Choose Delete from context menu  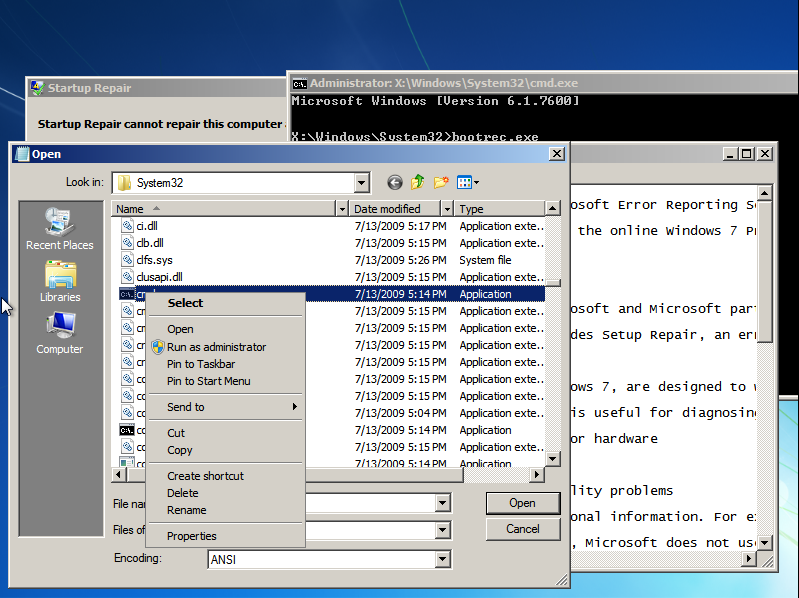tap(226, 493)
